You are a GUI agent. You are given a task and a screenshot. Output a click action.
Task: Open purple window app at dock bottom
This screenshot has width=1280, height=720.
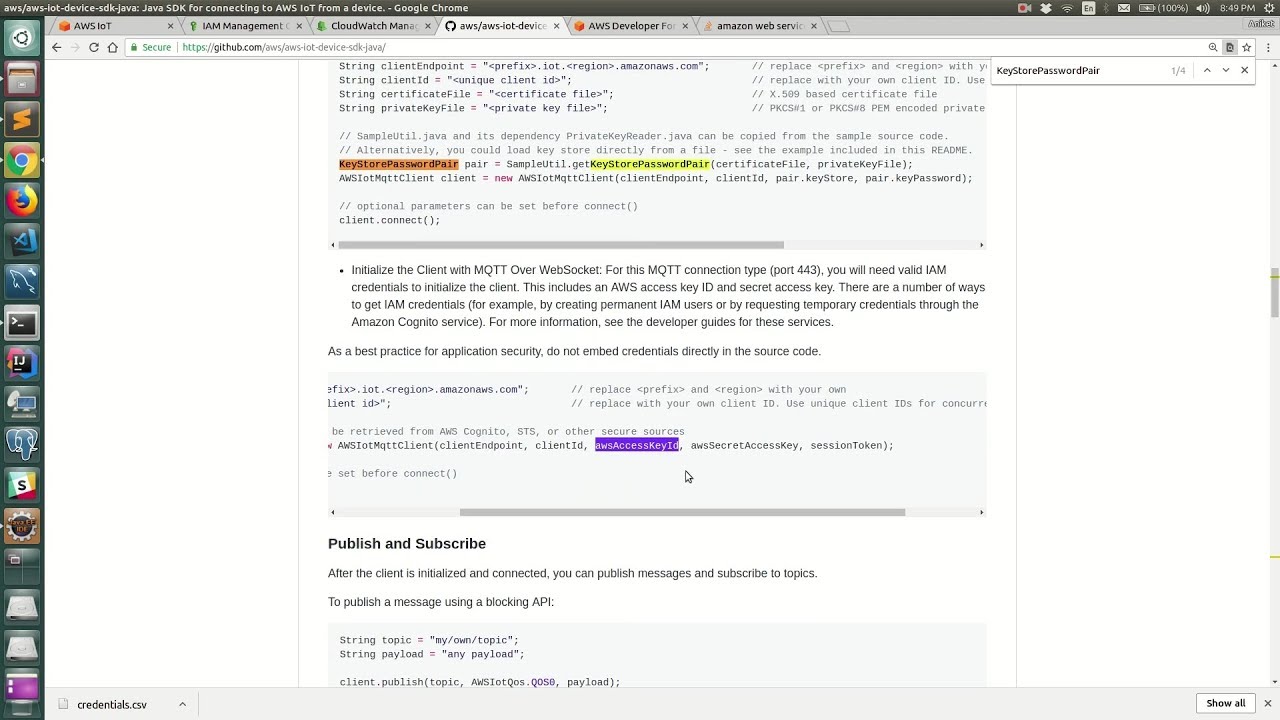(x=22, y=687)
